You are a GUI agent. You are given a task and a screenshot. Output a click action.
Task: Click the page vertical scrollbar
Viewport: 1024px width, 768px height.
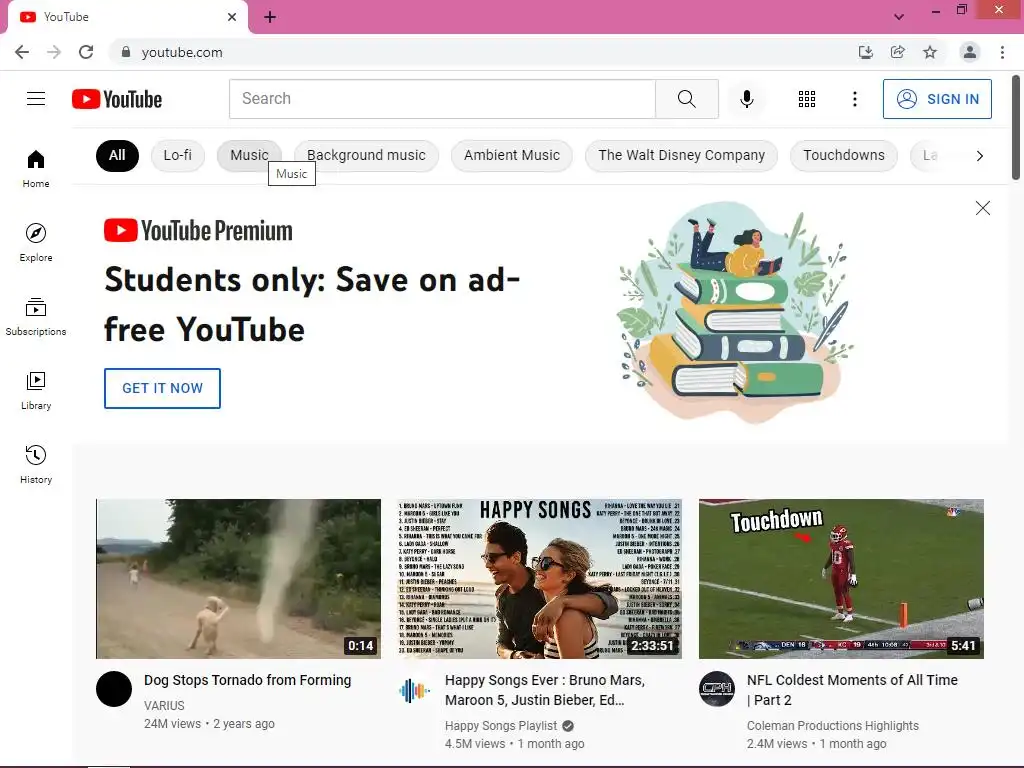[1016, 127]
